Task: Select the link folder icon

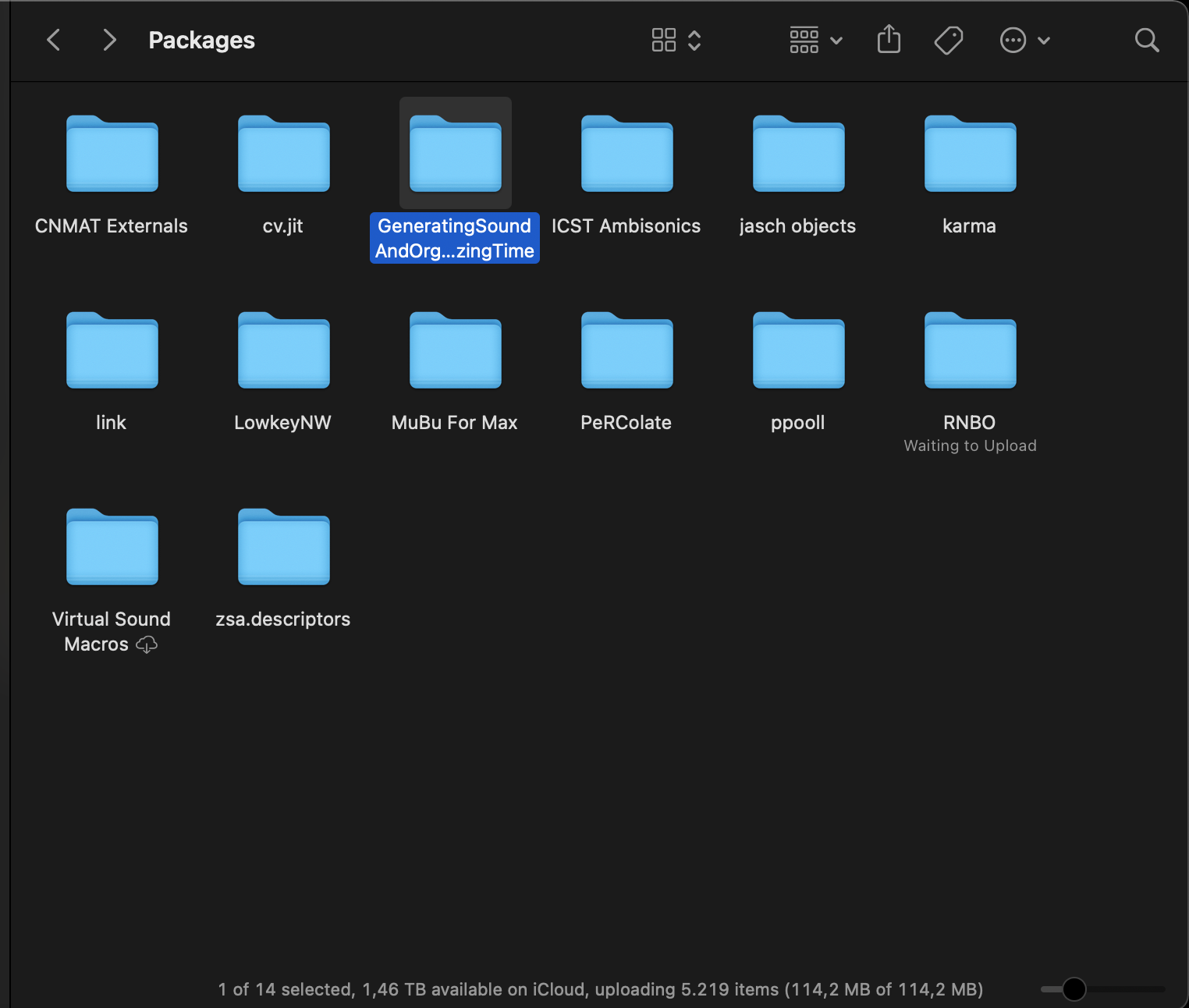Action: click(112, 350)
